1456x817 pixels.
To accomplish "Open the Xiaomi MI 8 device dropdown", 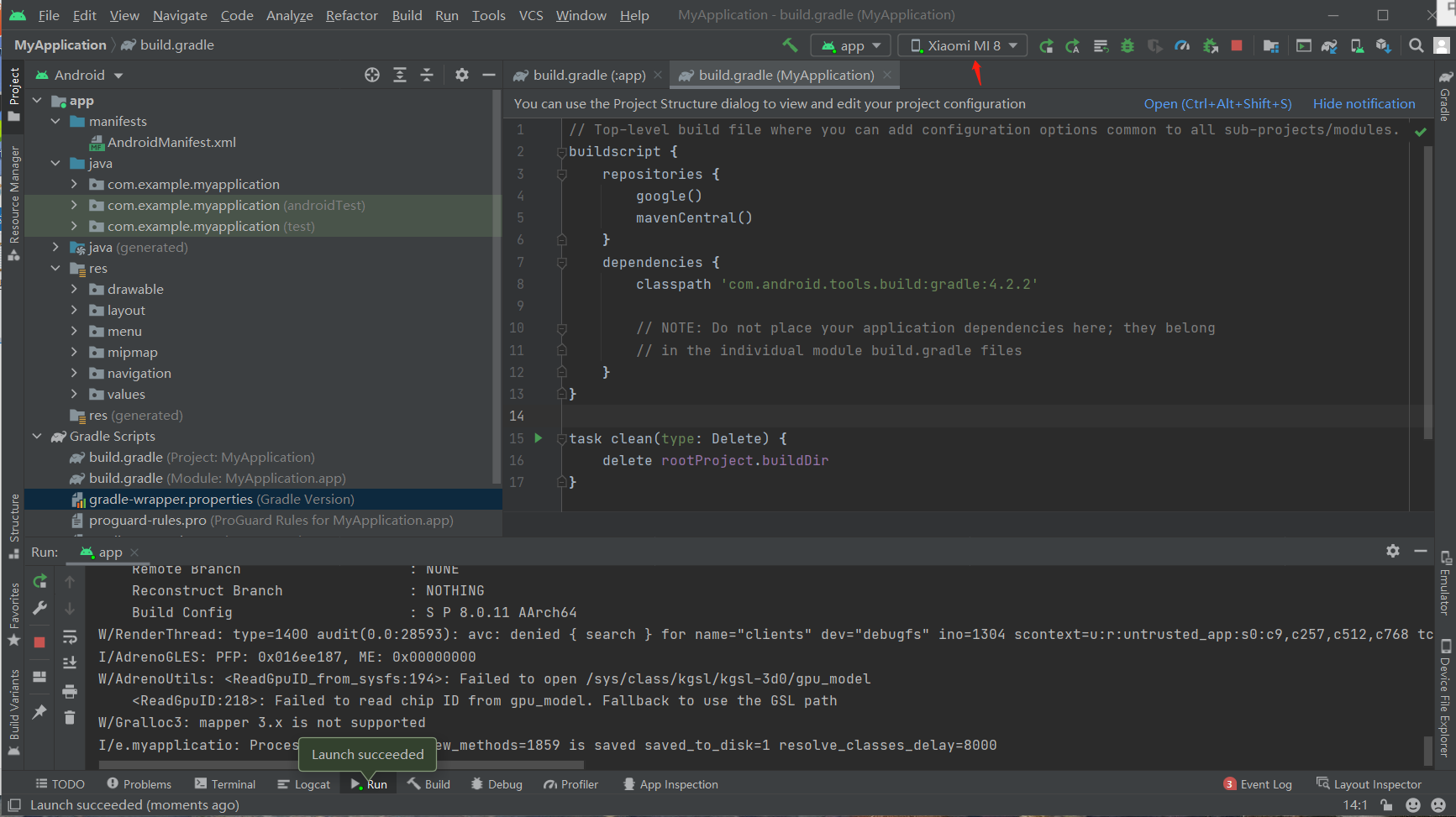I will click(963, 45).
